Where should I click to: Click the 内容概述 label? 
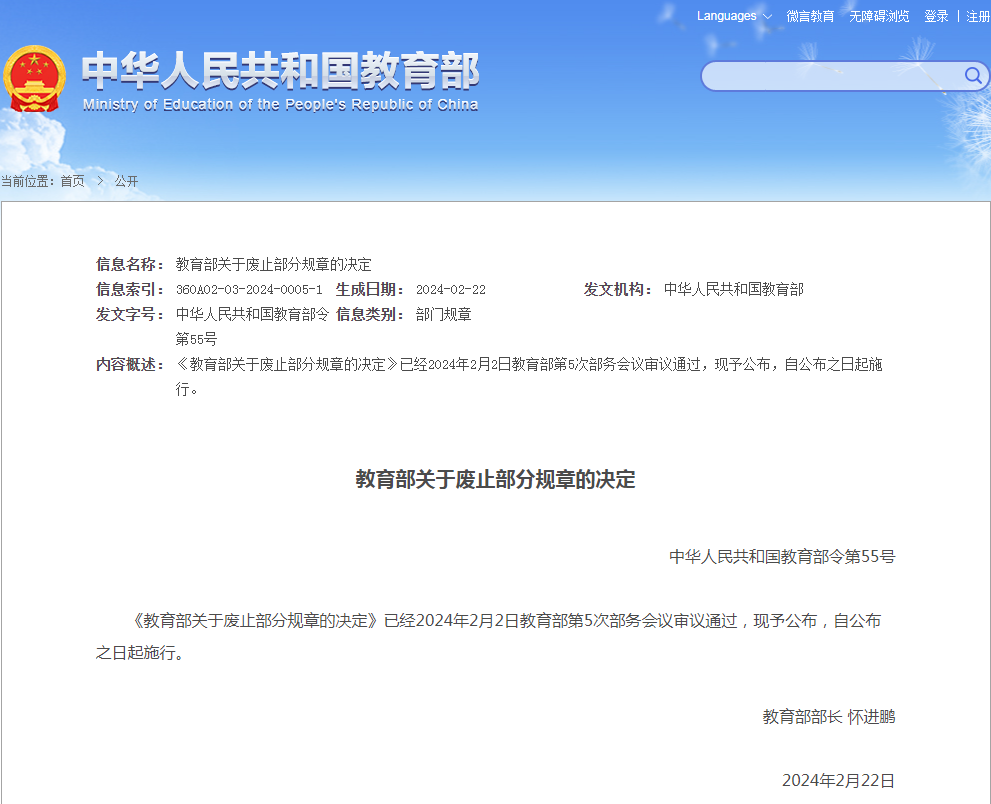(x=130, y=364)
